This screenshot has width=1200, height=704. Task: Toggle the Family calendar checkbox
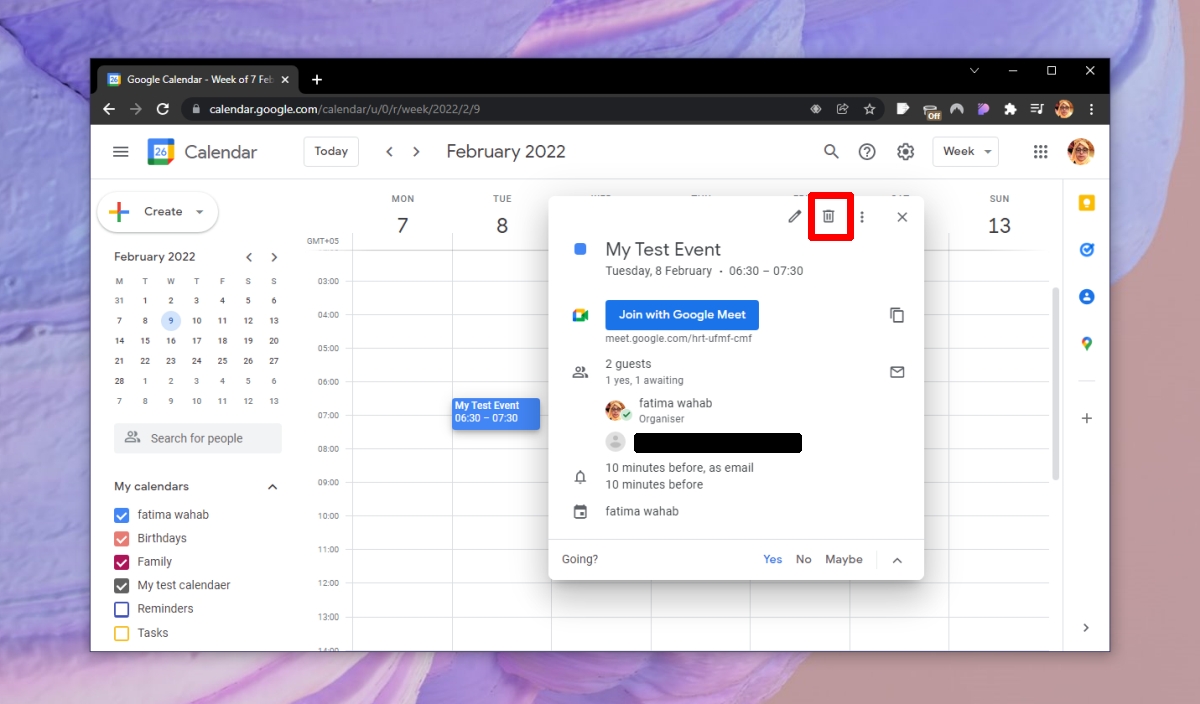(122, 562)
